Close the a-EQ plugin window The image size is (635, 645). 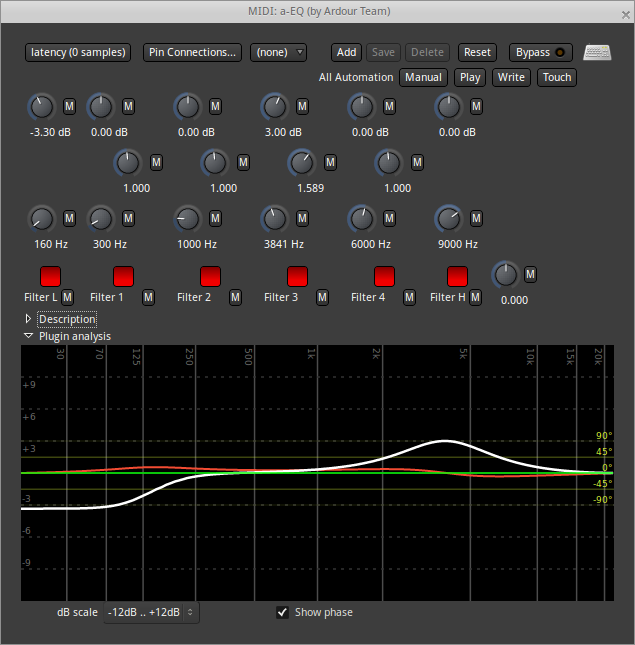click(x=626, y=15)
